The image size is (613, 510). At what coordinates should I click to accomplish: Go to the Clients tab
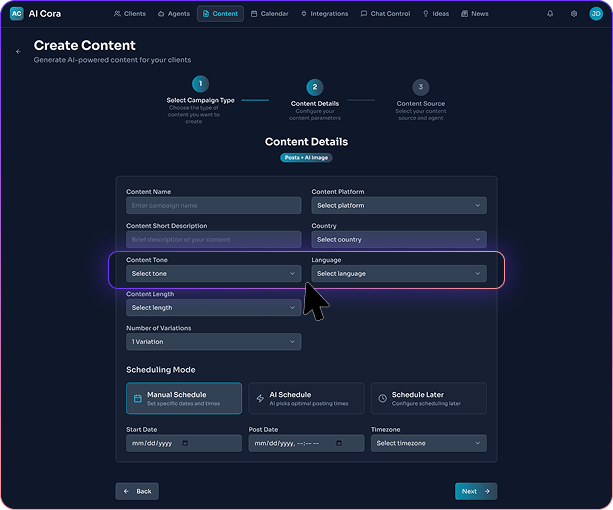[x=129, y=14]
